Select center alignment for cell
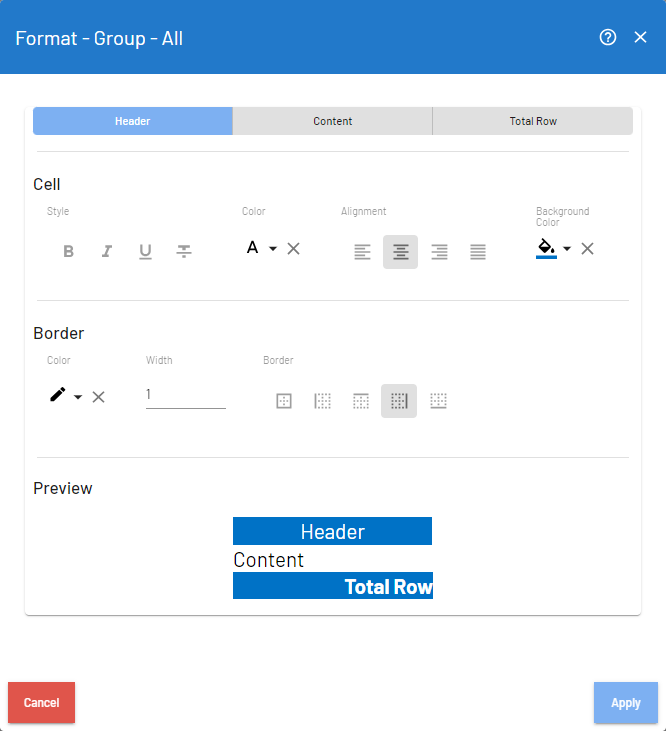666x731 pixels. coord(400,252)
